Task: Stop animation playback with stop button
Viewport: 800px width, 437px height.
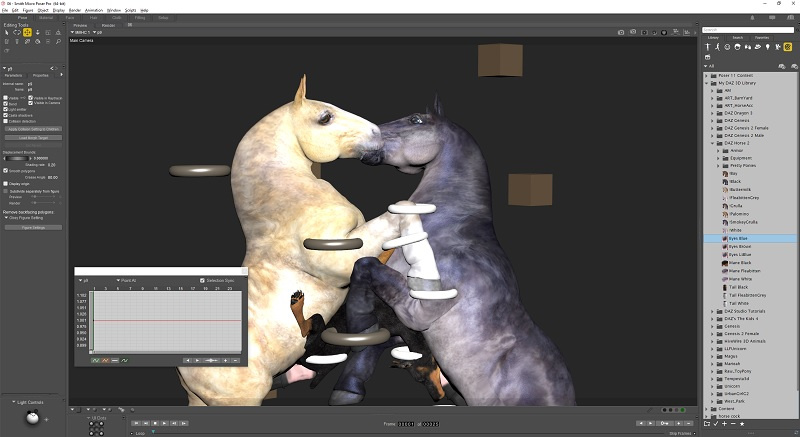Action: click(x=155, y=423)
